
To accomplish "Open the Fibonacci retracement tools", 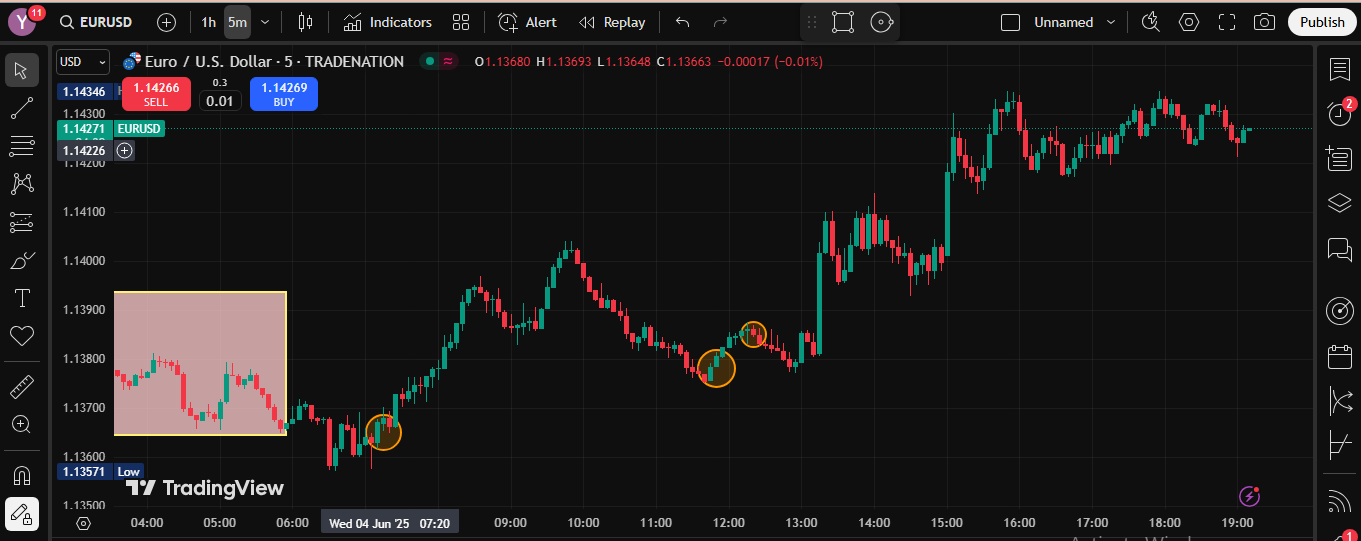I will 22,146.
